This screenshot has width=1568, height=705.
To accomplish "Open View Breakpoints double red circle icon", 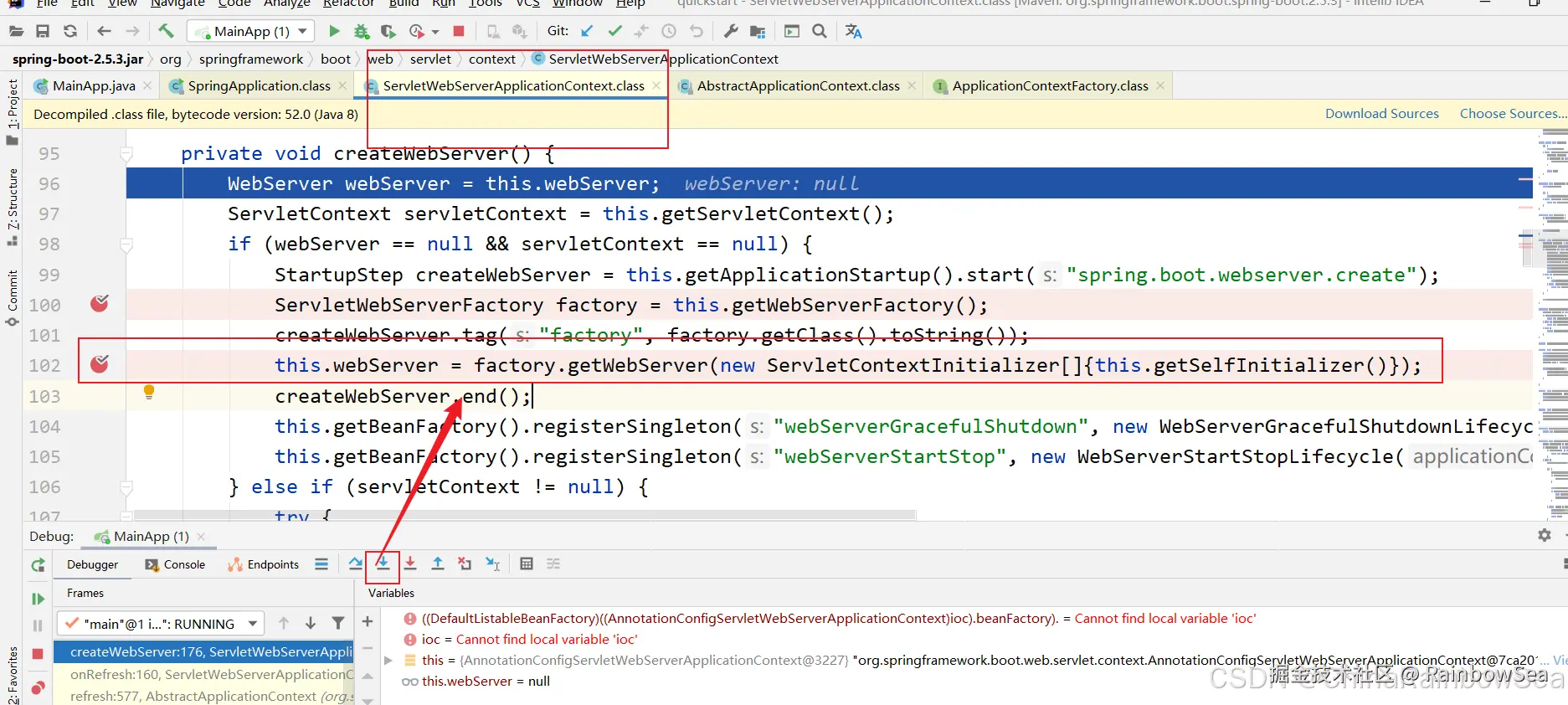I will (x=38, y=688).
